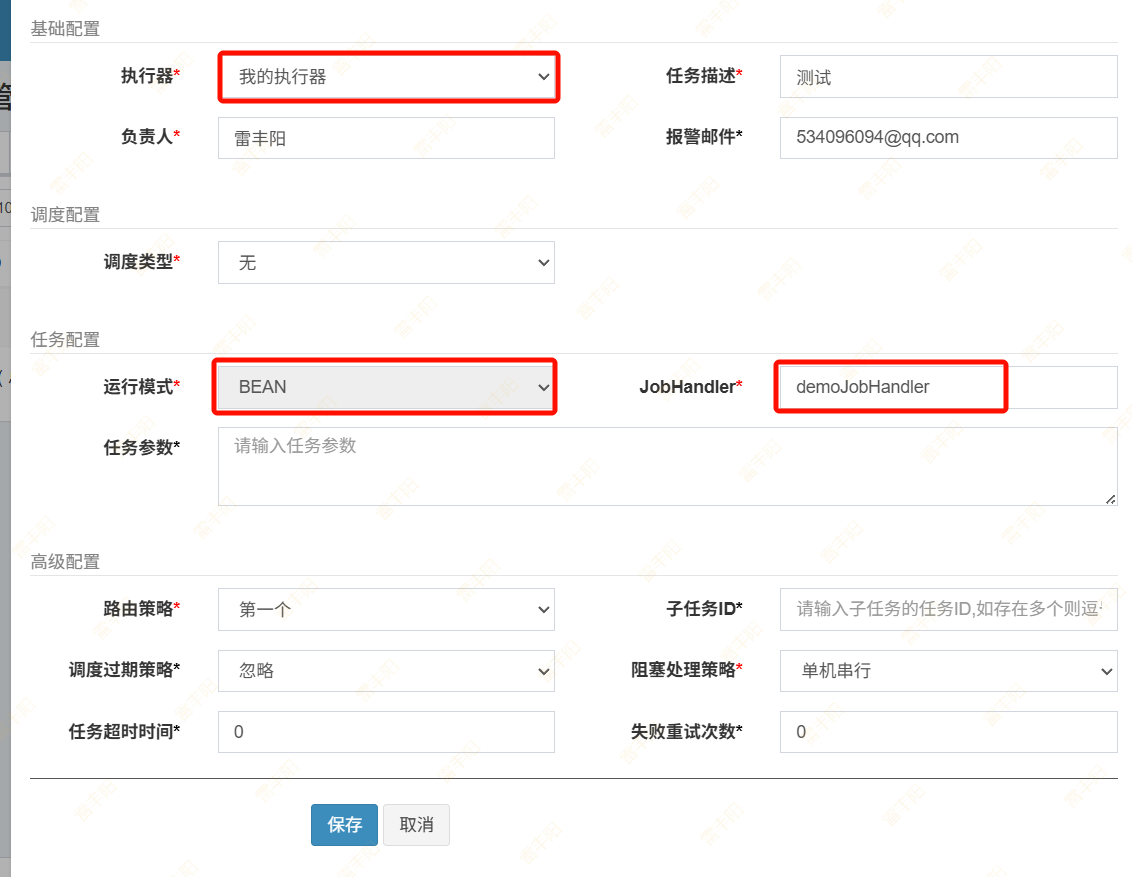The width and height of the screenshot is (1132, 877).
Task: Click the 子任务ID input field
Action: point(948,609)
